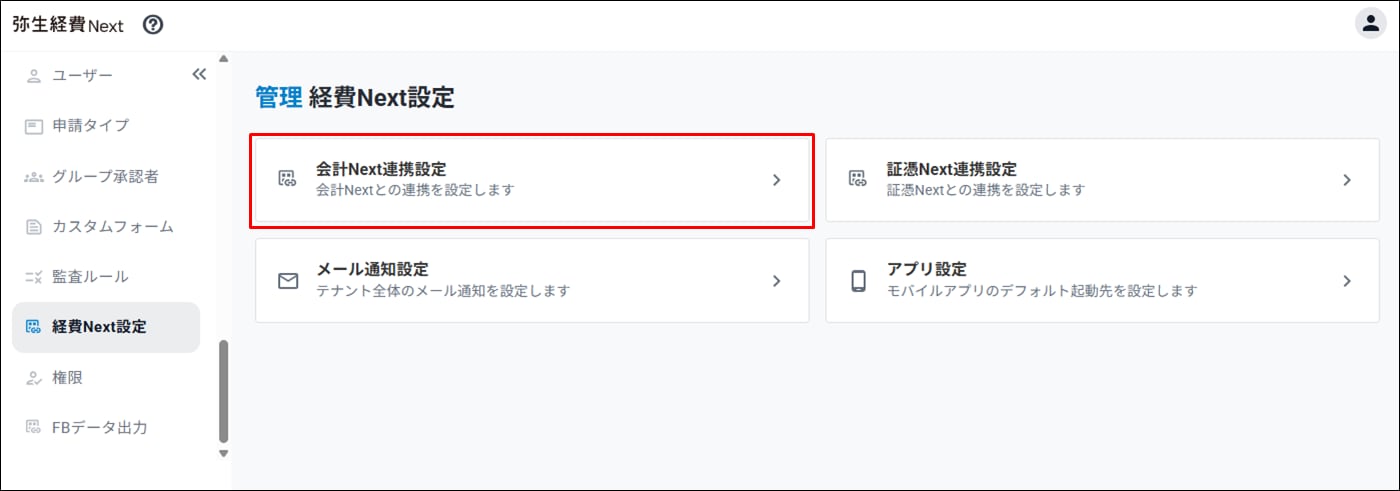This screenshot has height=491, width=1400.
Task: Expand 会計Next連携設定 using its chevron arrow
Action: [776, 180]
